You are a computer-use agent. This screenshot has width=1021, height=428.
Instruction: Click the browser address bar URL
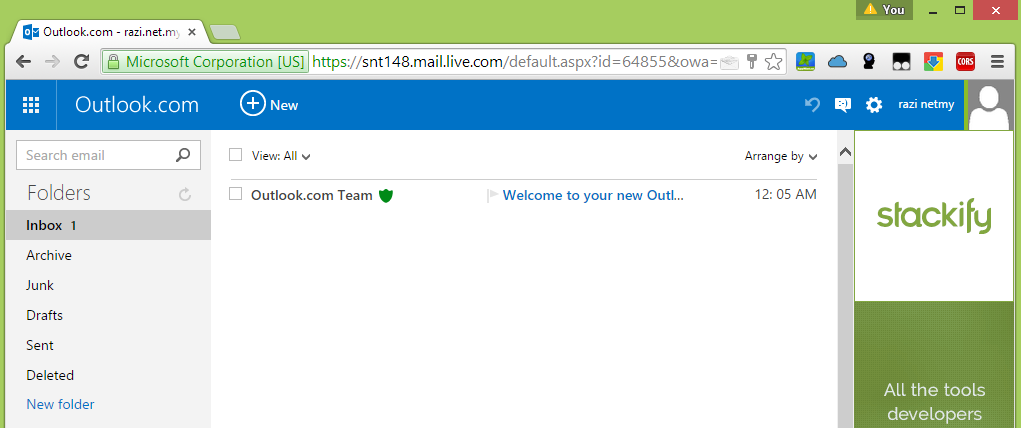(x=514, y=62)
